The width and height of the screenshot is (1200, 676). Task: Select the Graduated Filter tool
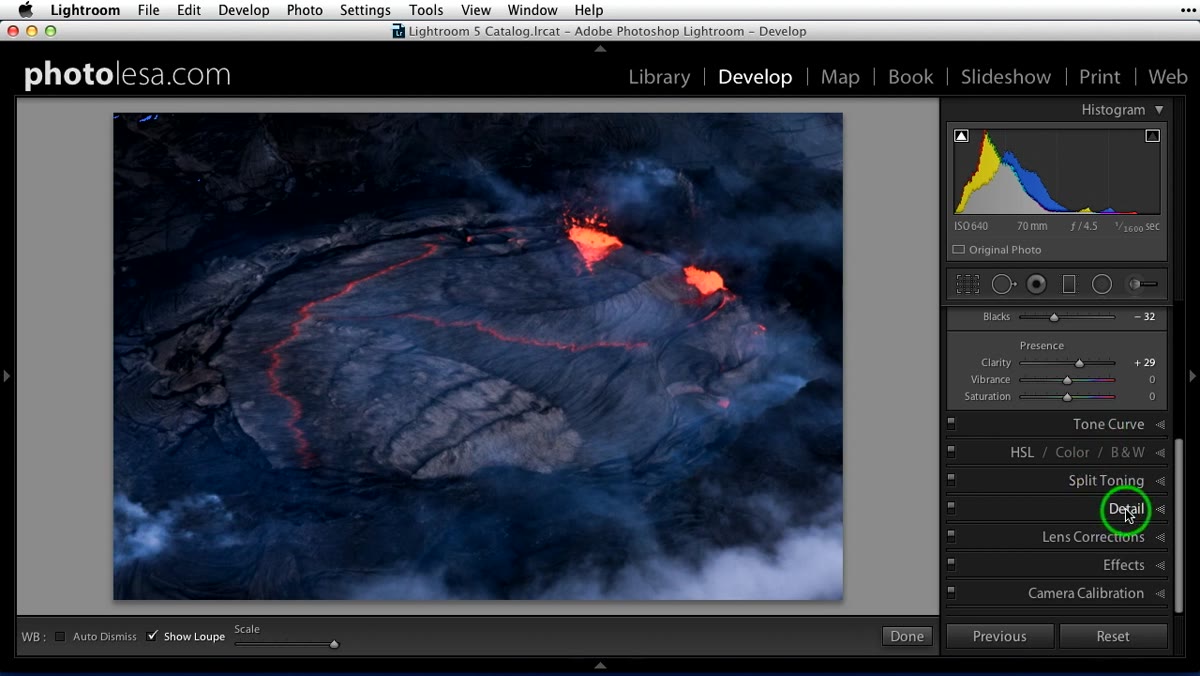1069,285
